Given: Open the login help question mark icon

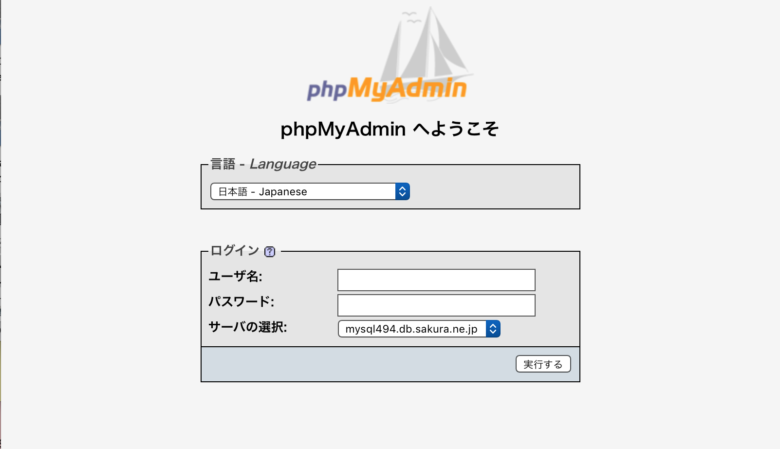Looking at the screenshot, I should [x=270, y=252].
